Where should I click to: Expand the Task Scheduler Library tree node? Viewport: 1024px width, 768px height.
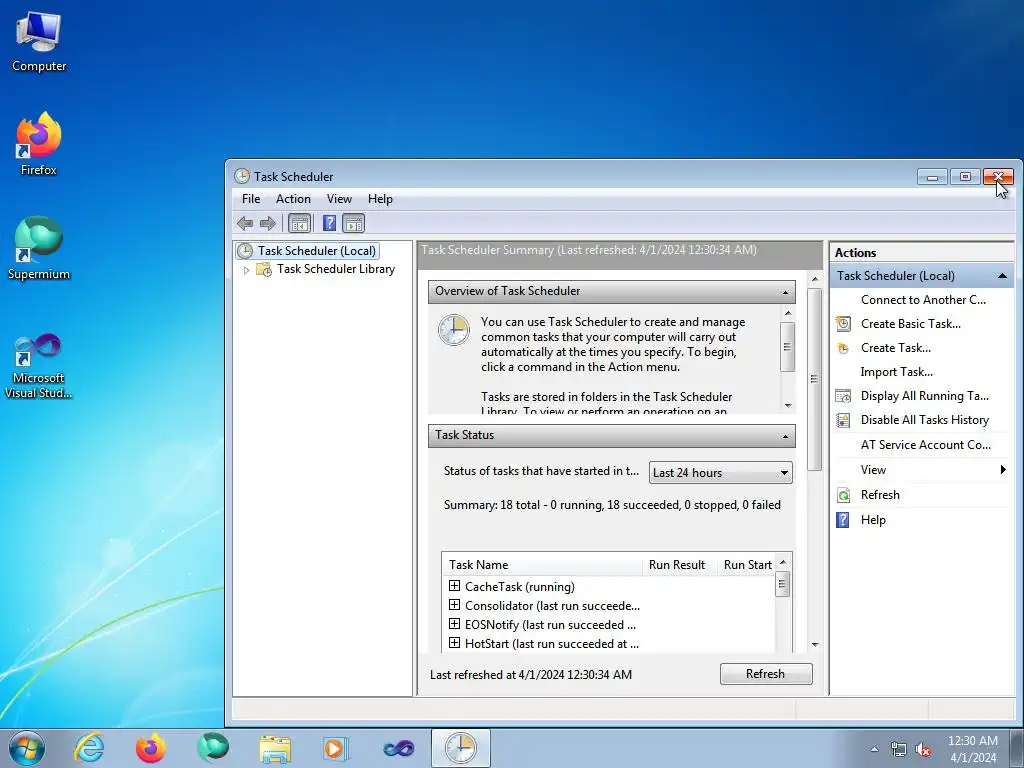click(x=246, y=270)
